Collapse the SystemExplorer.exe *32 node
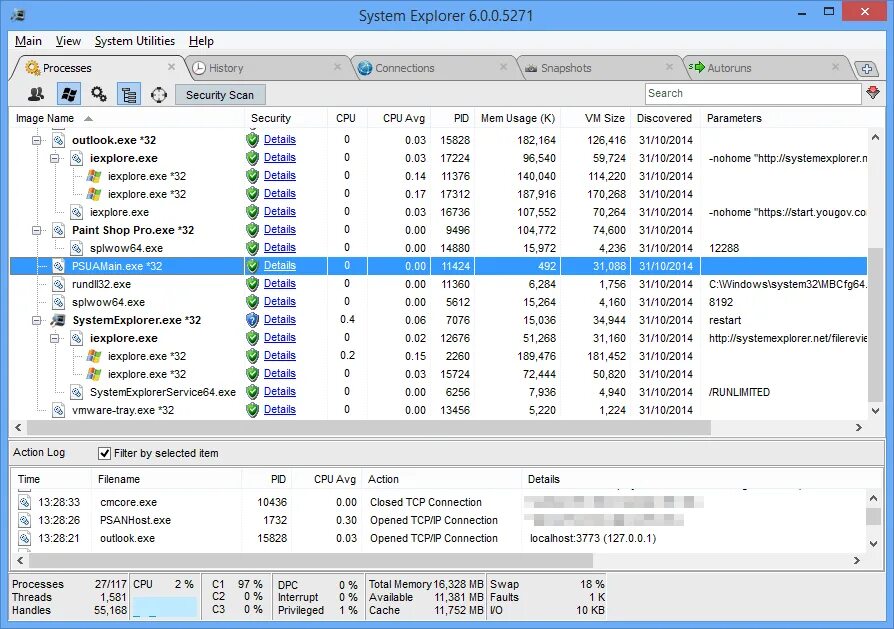This screenshot has height=629, width=894. [37, 320]
